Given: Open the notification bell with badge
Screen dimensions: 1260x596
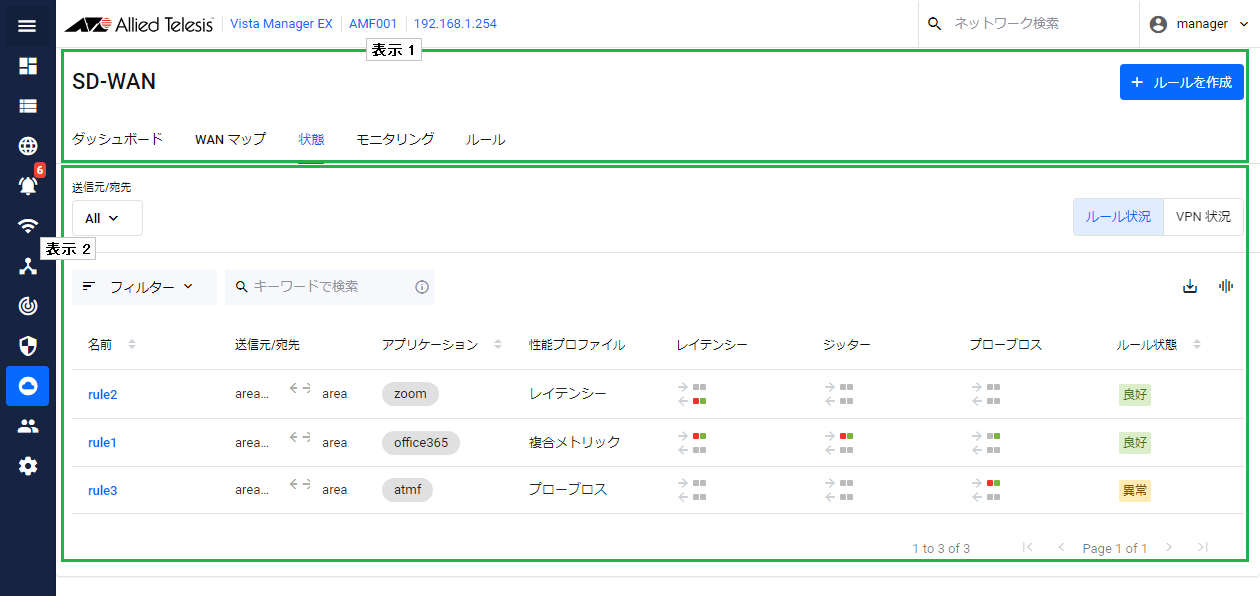Looking at the screenshot, I should (27, 186).
